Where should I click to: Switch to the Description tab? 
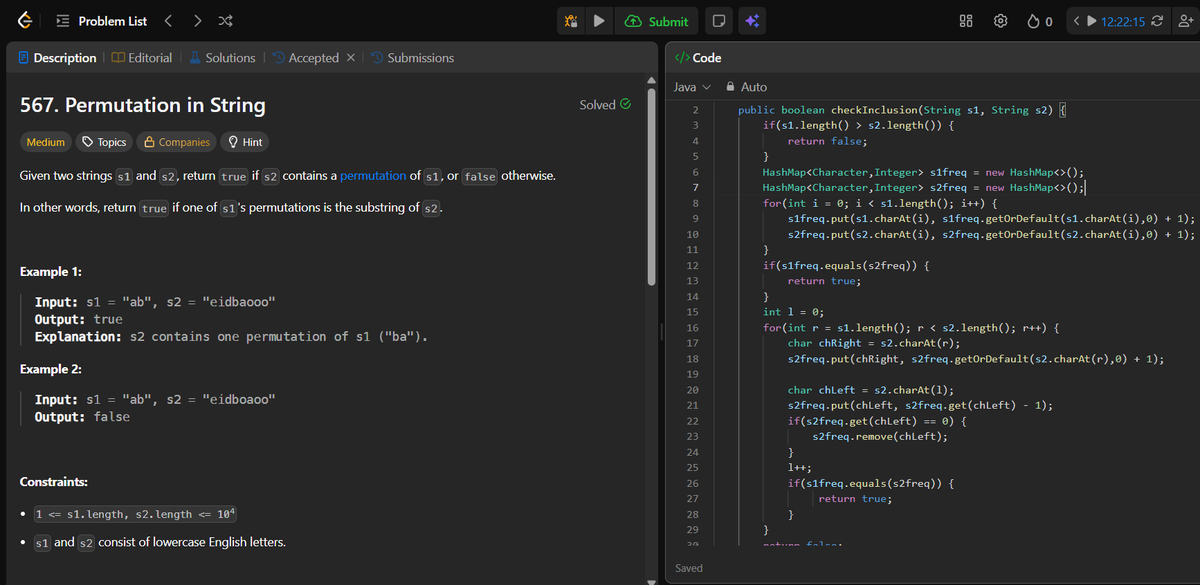tap(56, 58)
